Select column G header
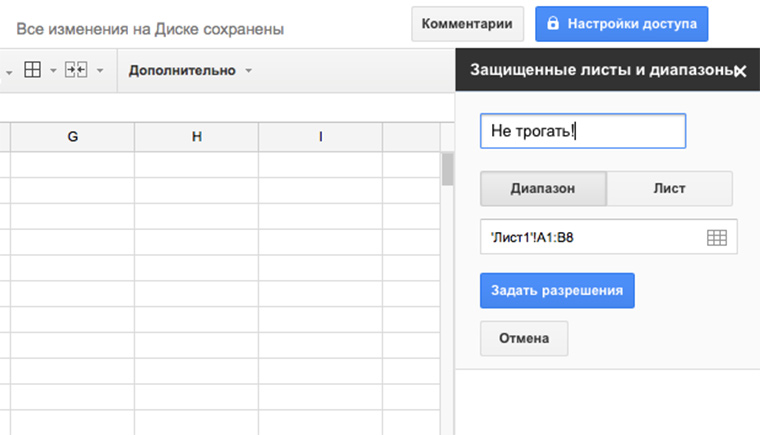This screenshot has height=435, width=760. coord(72,136)
